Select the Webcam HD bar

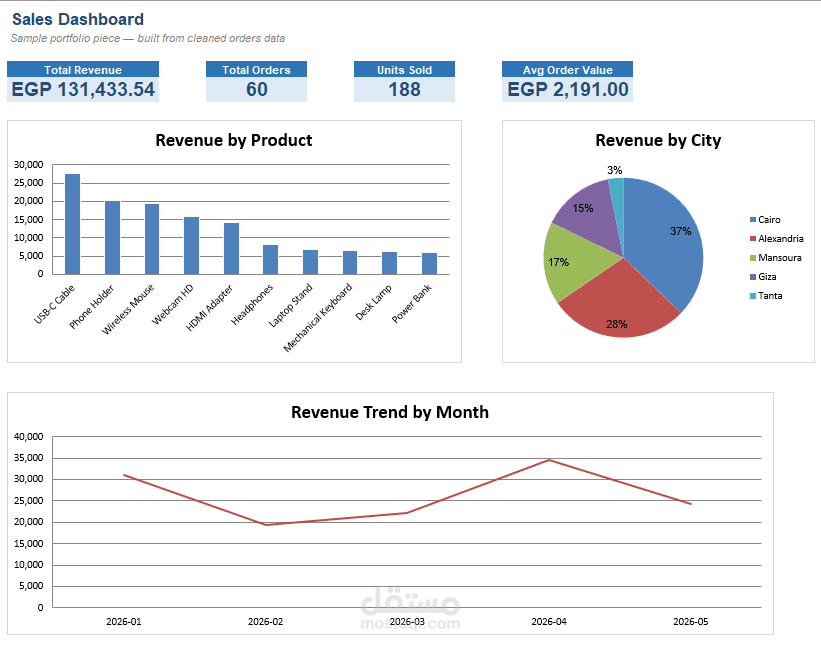(x=191, y=246)
